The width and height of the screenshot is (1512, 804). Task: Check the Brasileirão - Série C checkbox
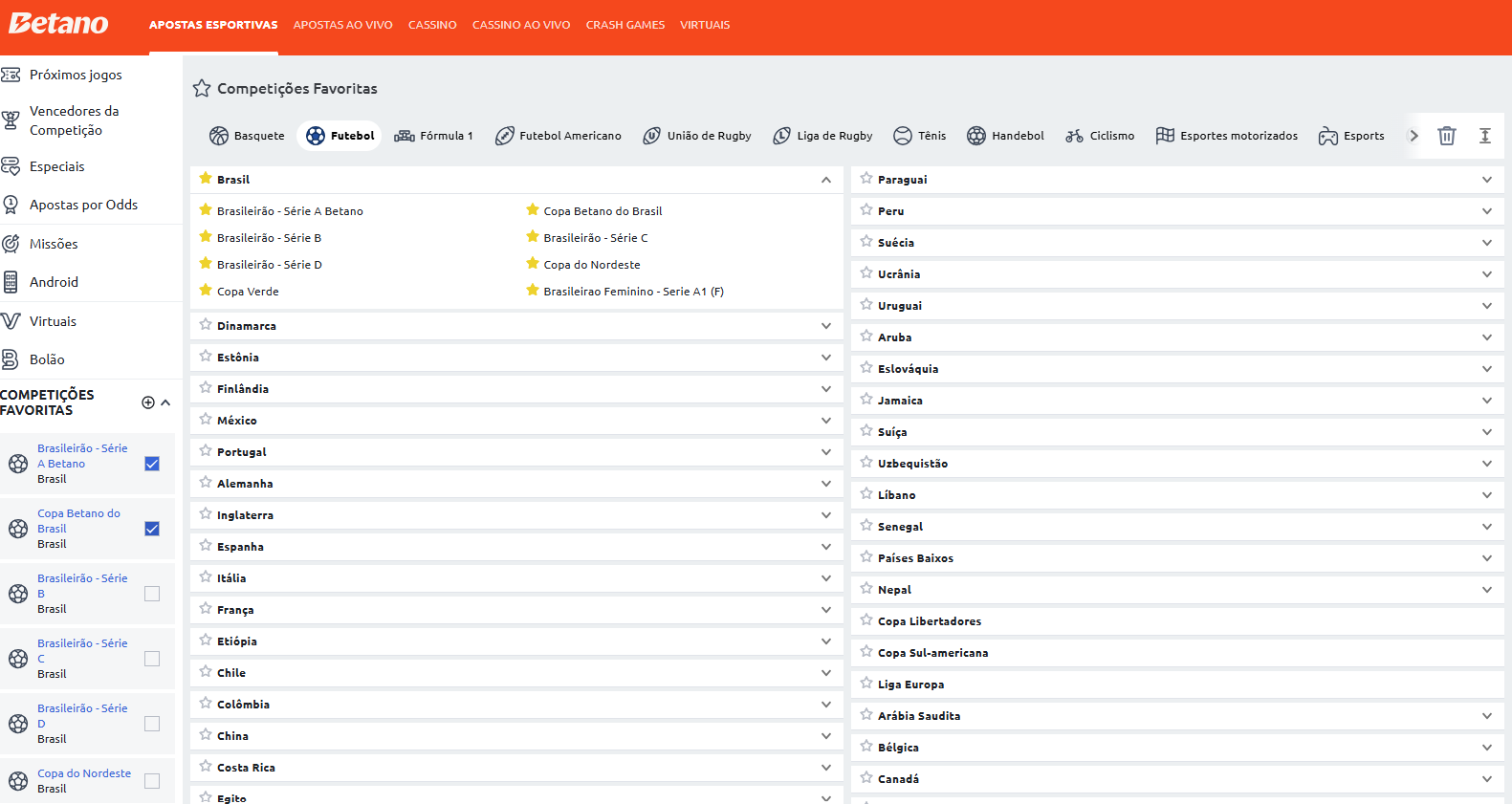(x=152, y=659)
